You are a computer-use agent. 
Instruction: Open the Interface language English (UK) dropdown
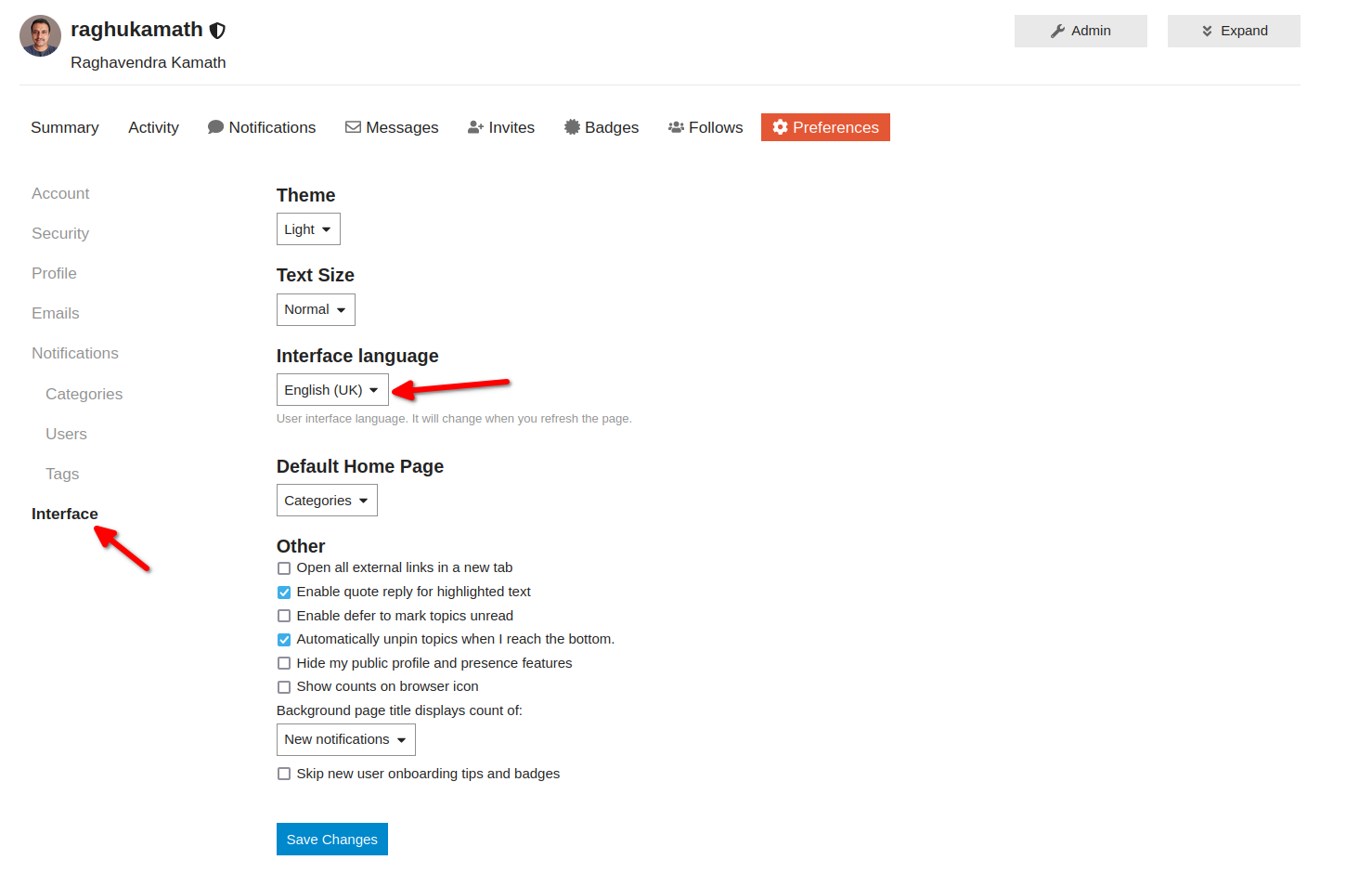pyautogui.click(x=332, y=390)
